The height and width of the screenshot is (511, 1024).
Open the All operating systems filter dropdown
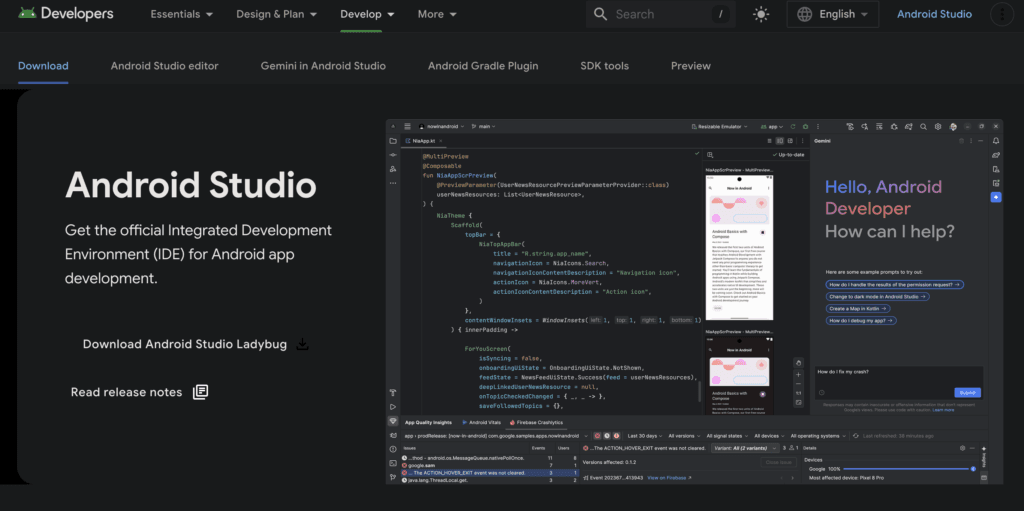[x=819, y=435]
